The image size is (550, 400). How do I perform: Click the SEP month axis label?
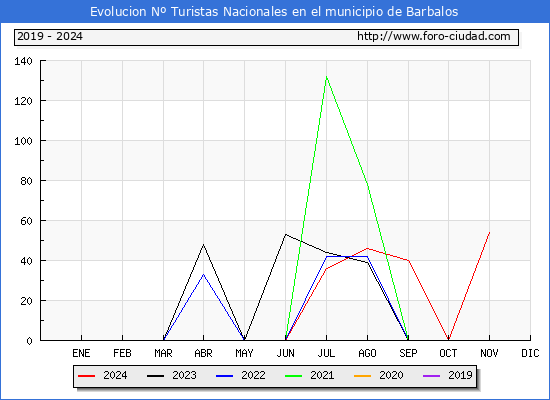(x=408, y=353)
